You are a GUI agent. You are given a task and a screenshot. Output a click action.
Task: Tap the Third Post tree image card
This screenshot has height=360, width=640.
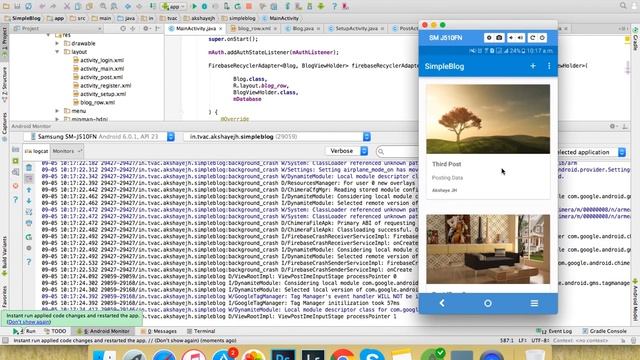pos(488,119)
